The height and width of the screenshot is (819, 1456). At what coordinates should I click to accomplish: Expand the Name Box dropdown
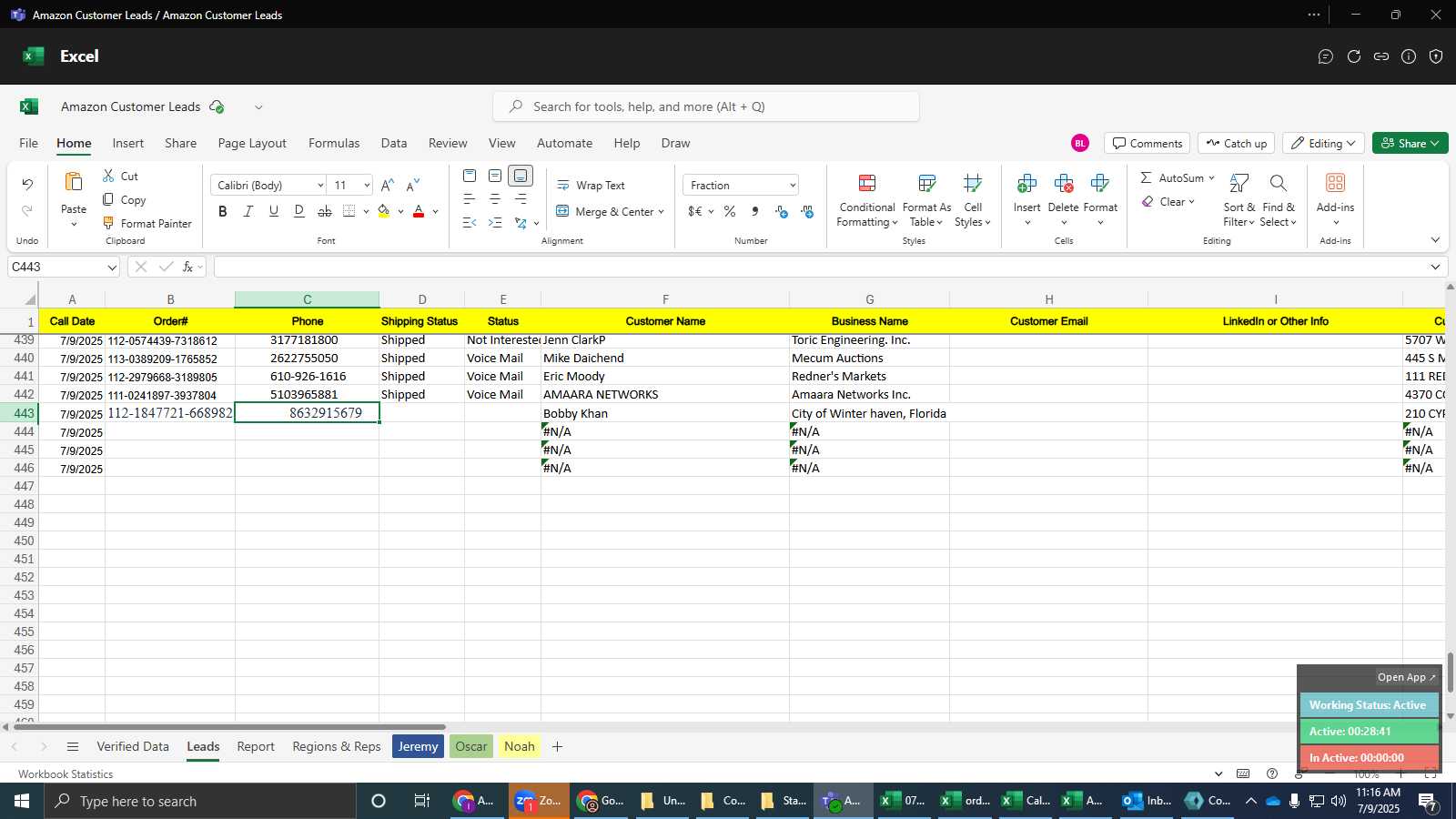[112, 267]
